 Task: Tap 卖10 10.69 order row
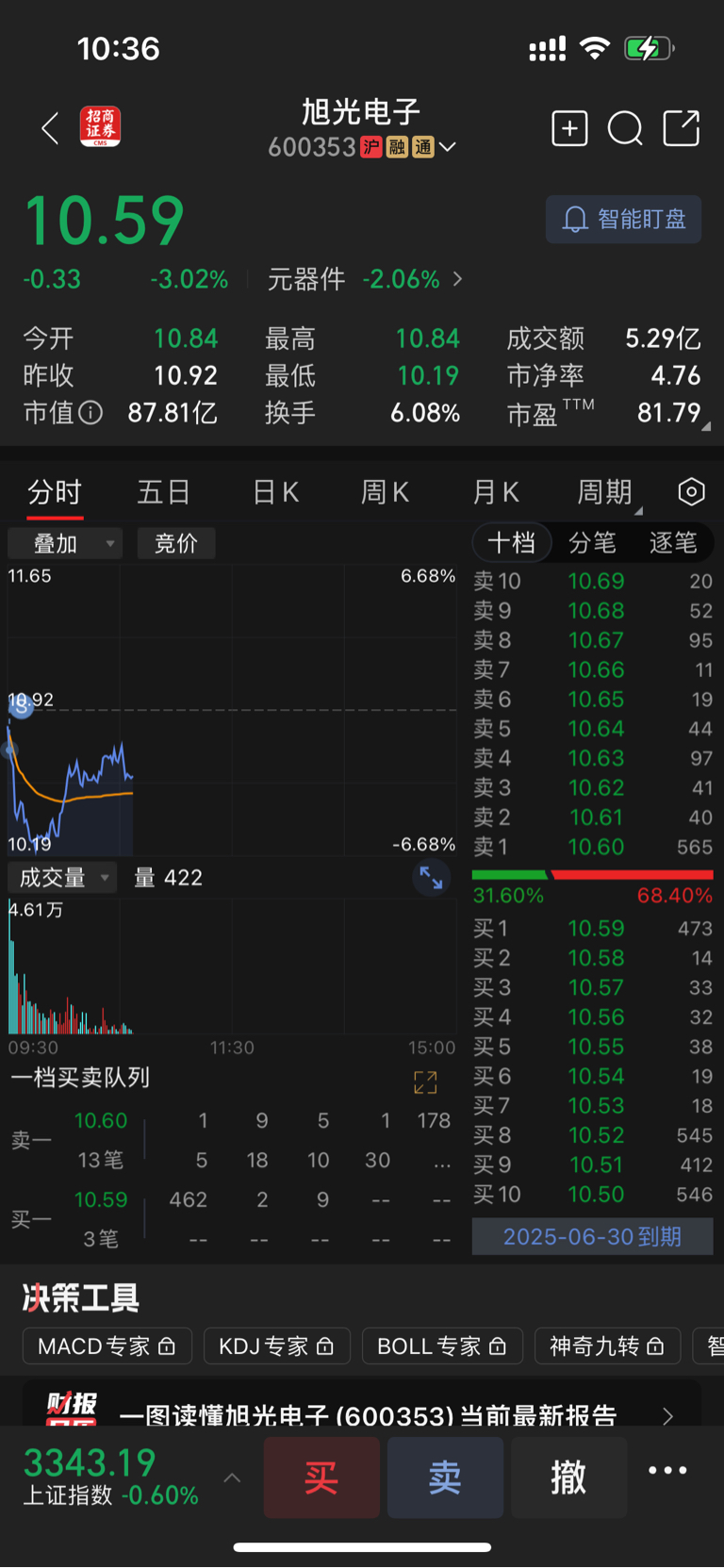pos(592,581)
